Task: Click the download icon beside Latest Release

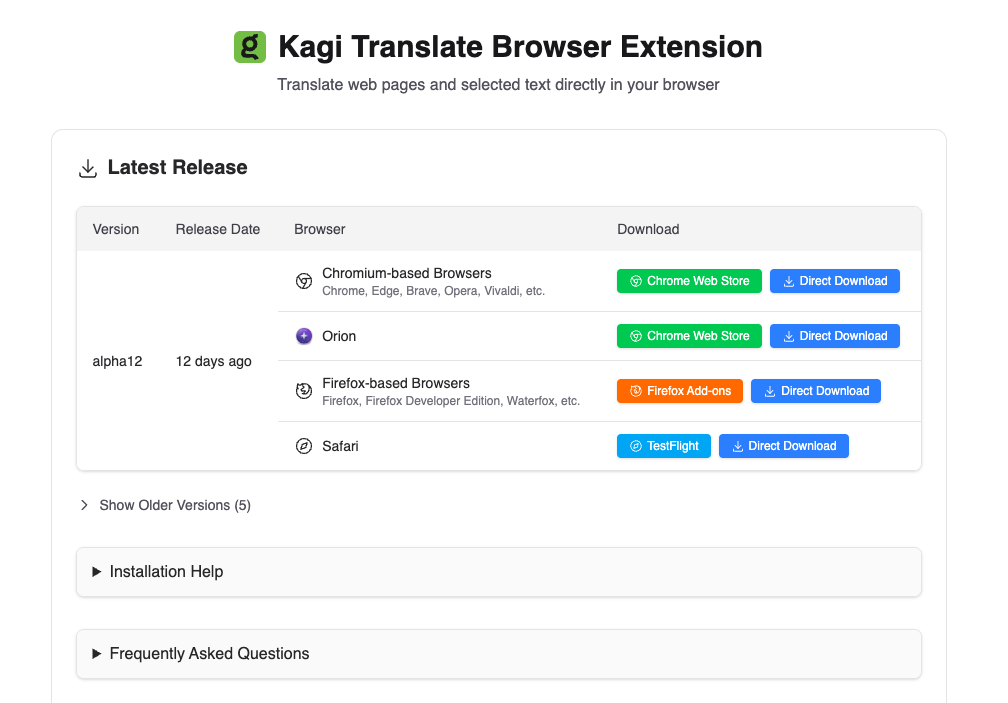Action: [88, 168]
